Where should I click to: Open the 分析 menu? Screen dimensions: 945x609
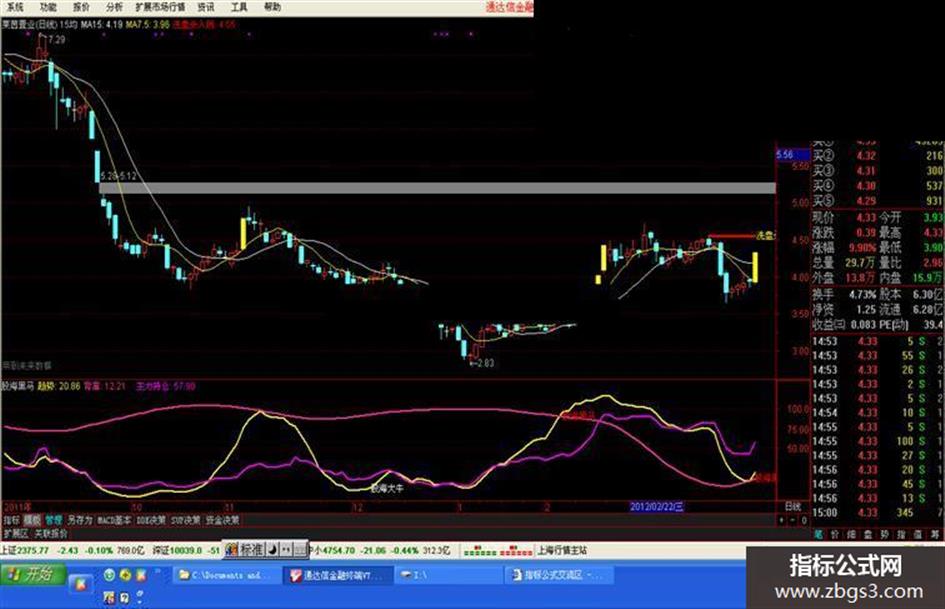[x=114, y=7]
